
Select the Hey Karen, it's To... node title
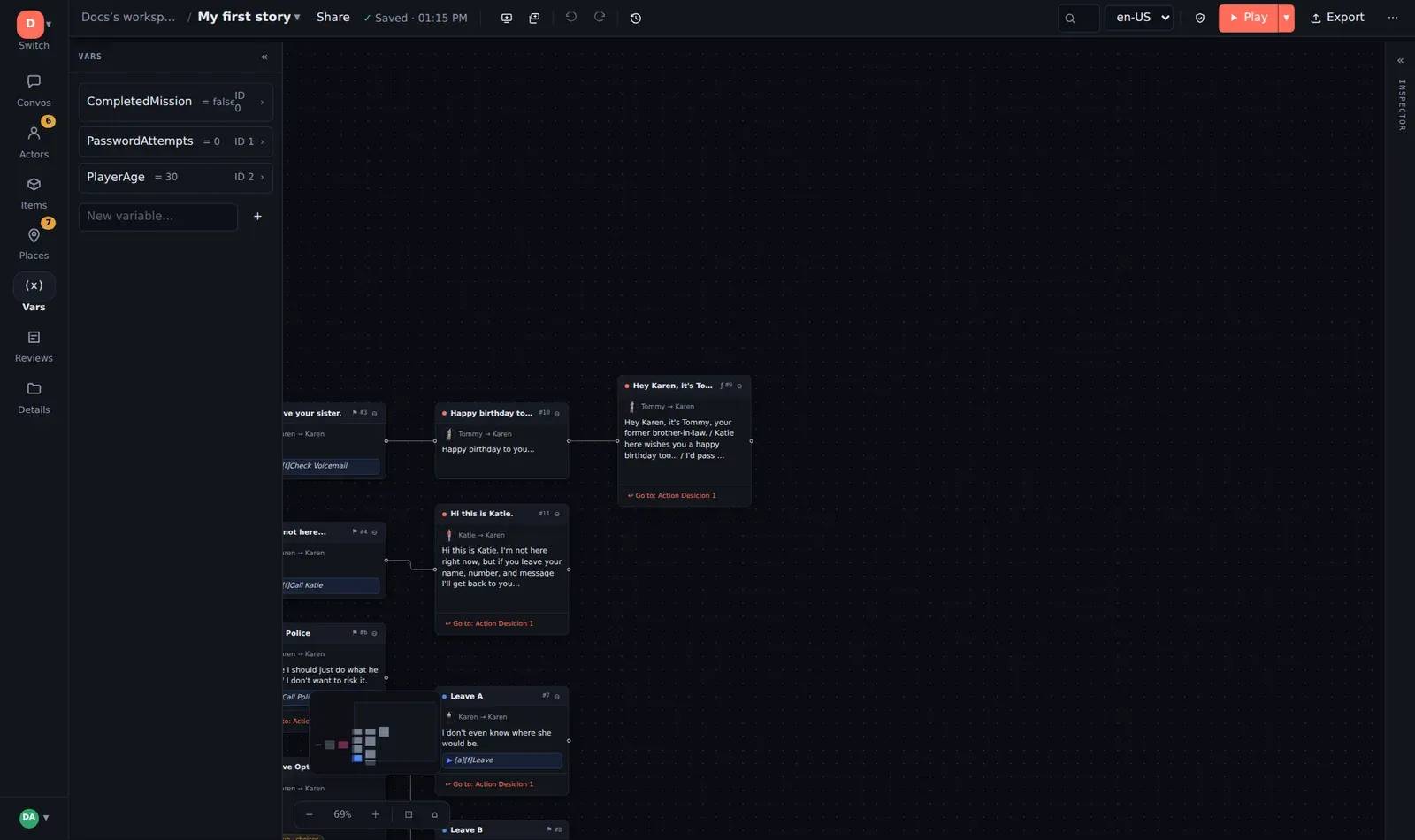tap(672, 386)
